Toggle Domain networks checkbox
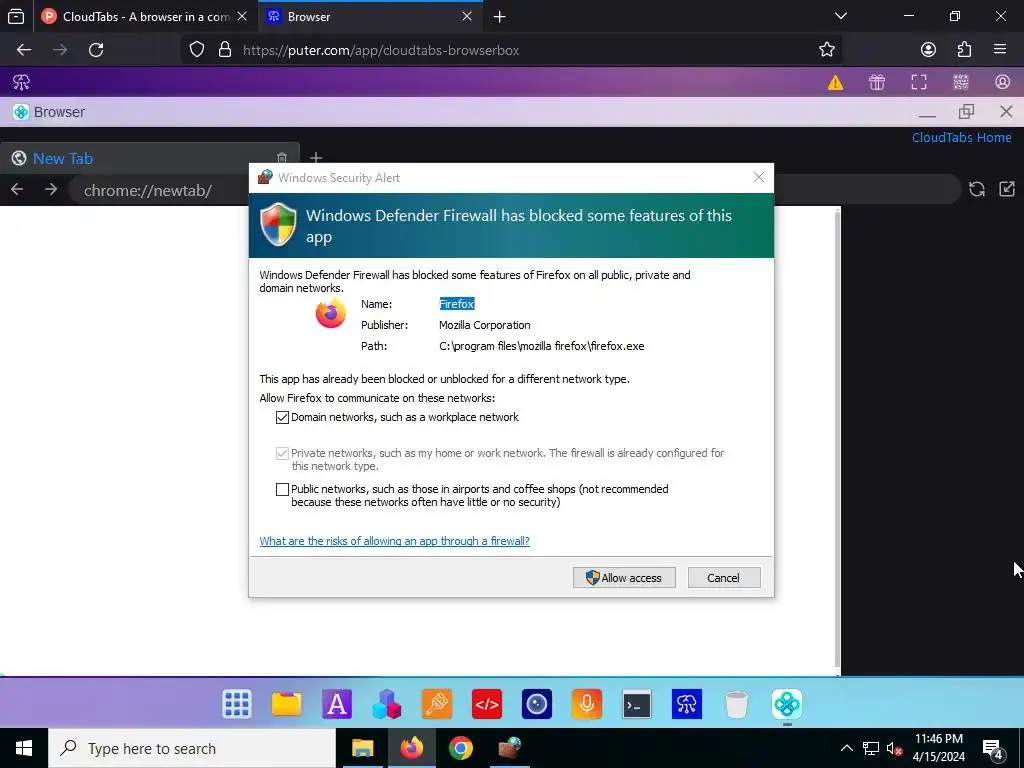The image size is (1024, 768). [282, 417]
